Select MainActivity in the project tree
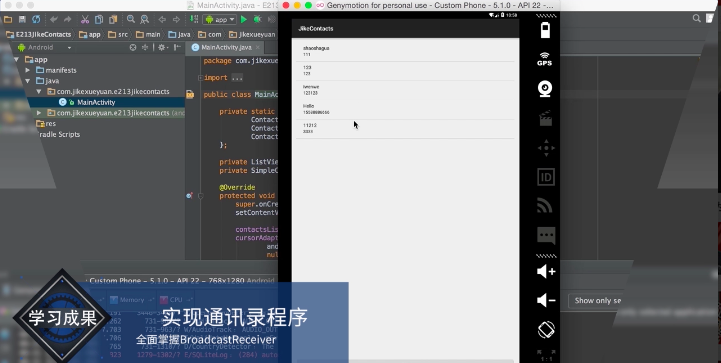Image resolution: width=721 pixels, height=363 pixels. 96,102
